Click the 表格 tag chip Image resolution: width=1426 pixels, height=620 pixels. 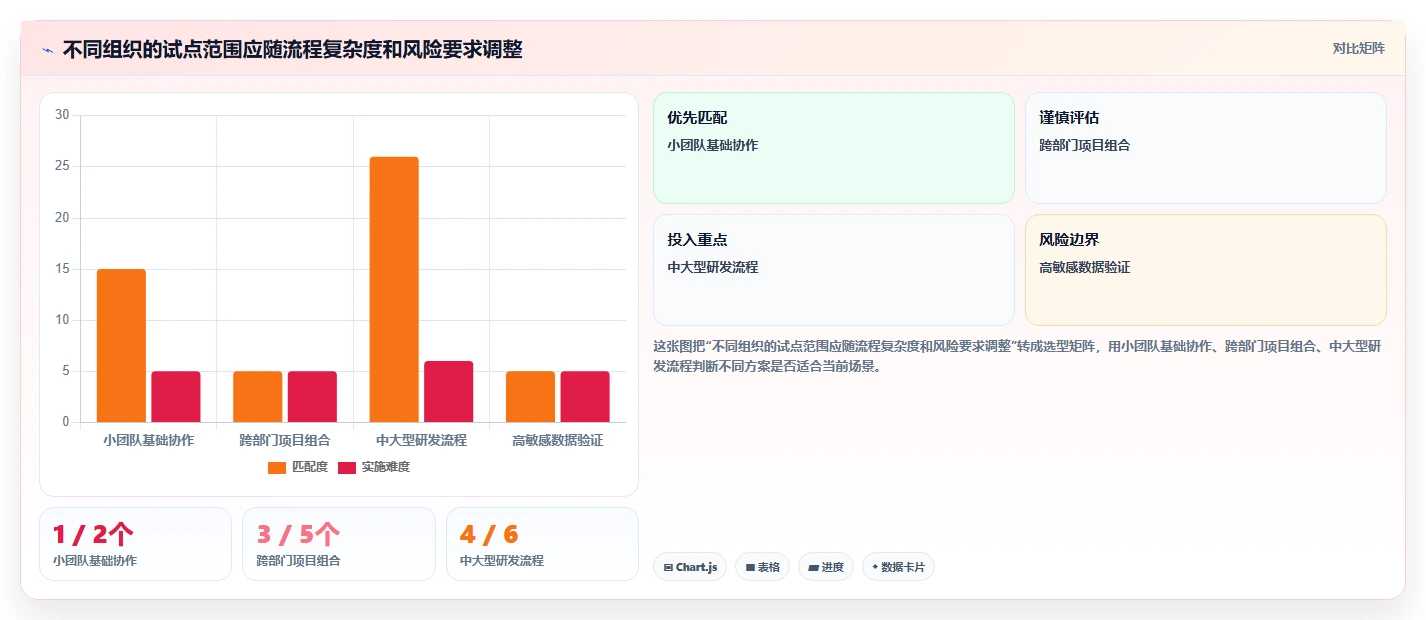tap(762, 567)
